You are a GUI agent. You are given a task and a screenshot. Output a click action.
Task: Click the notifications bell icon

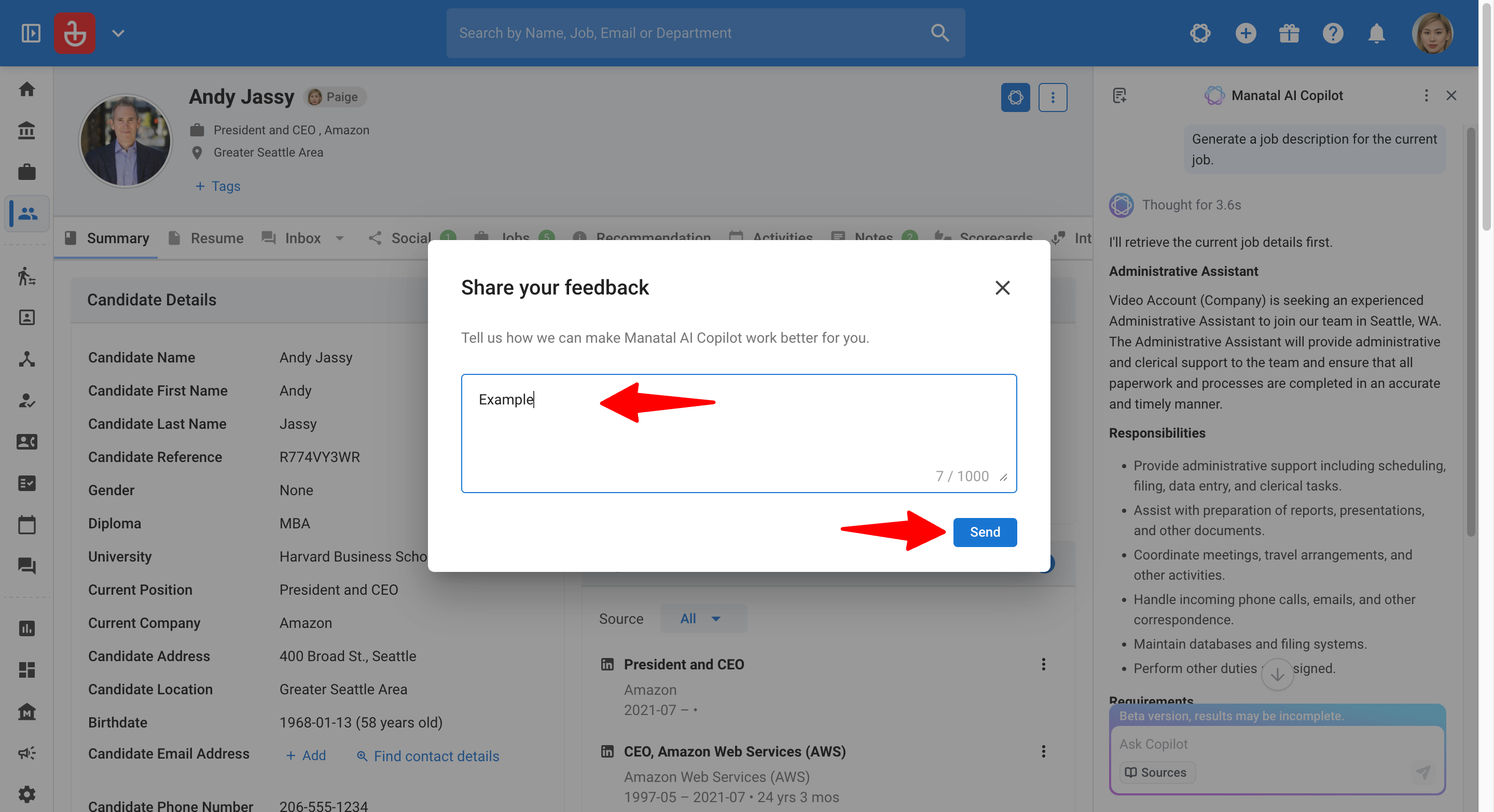click(1376, 33)
